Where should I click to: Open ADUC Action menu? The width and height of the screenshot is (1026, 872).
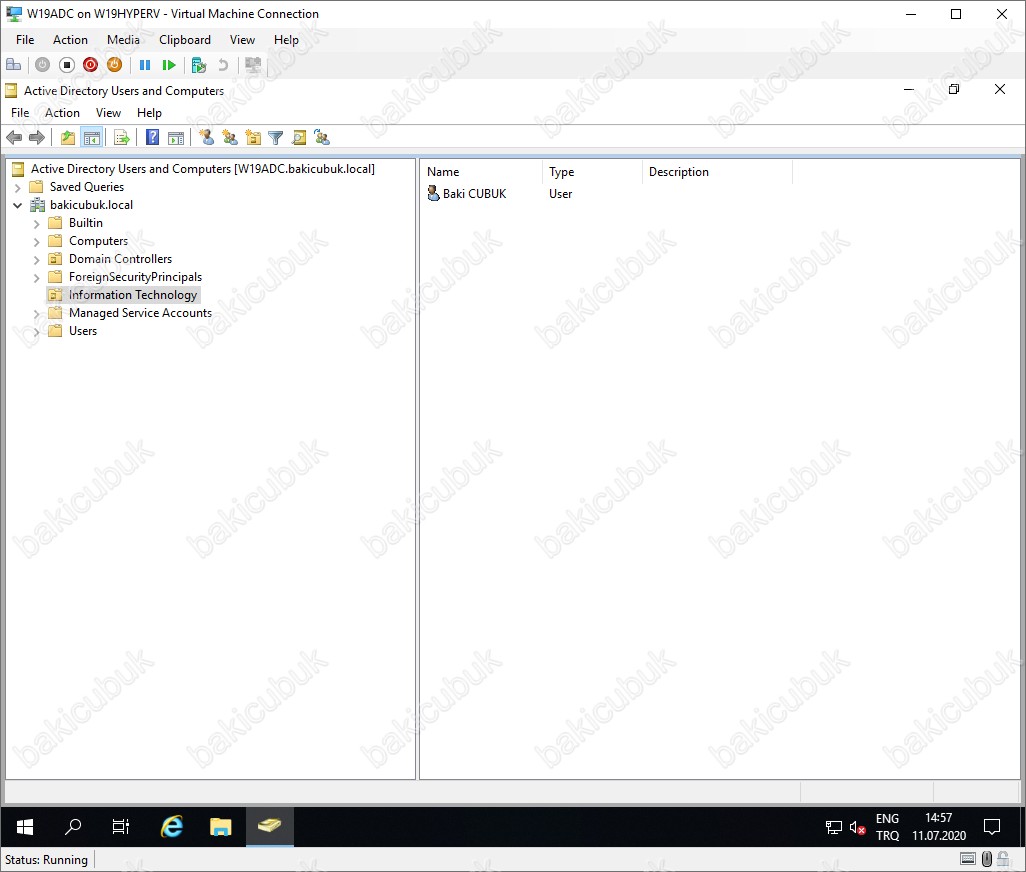[62, 113]
